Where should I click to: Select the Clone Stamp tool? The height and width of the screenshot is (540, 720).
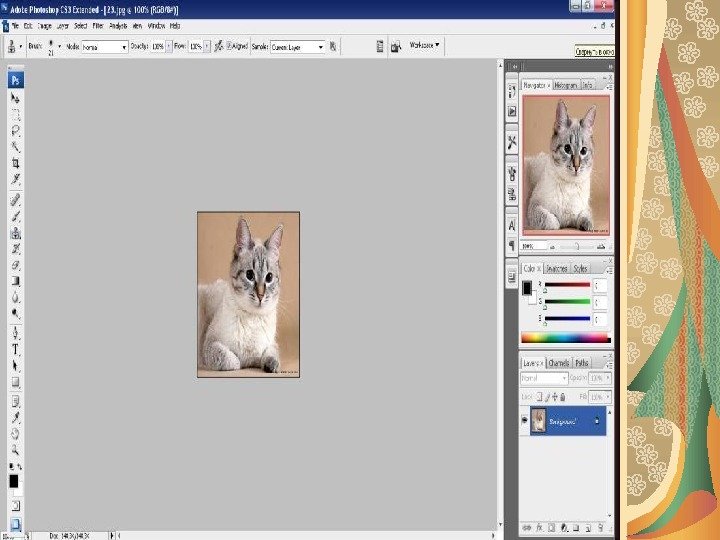pos(16,233)
